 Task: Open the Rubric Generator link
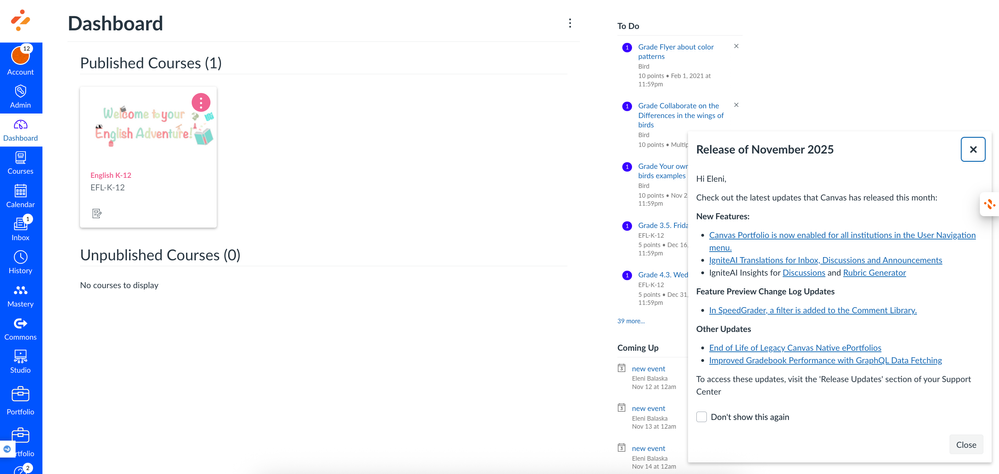[874, 272]
